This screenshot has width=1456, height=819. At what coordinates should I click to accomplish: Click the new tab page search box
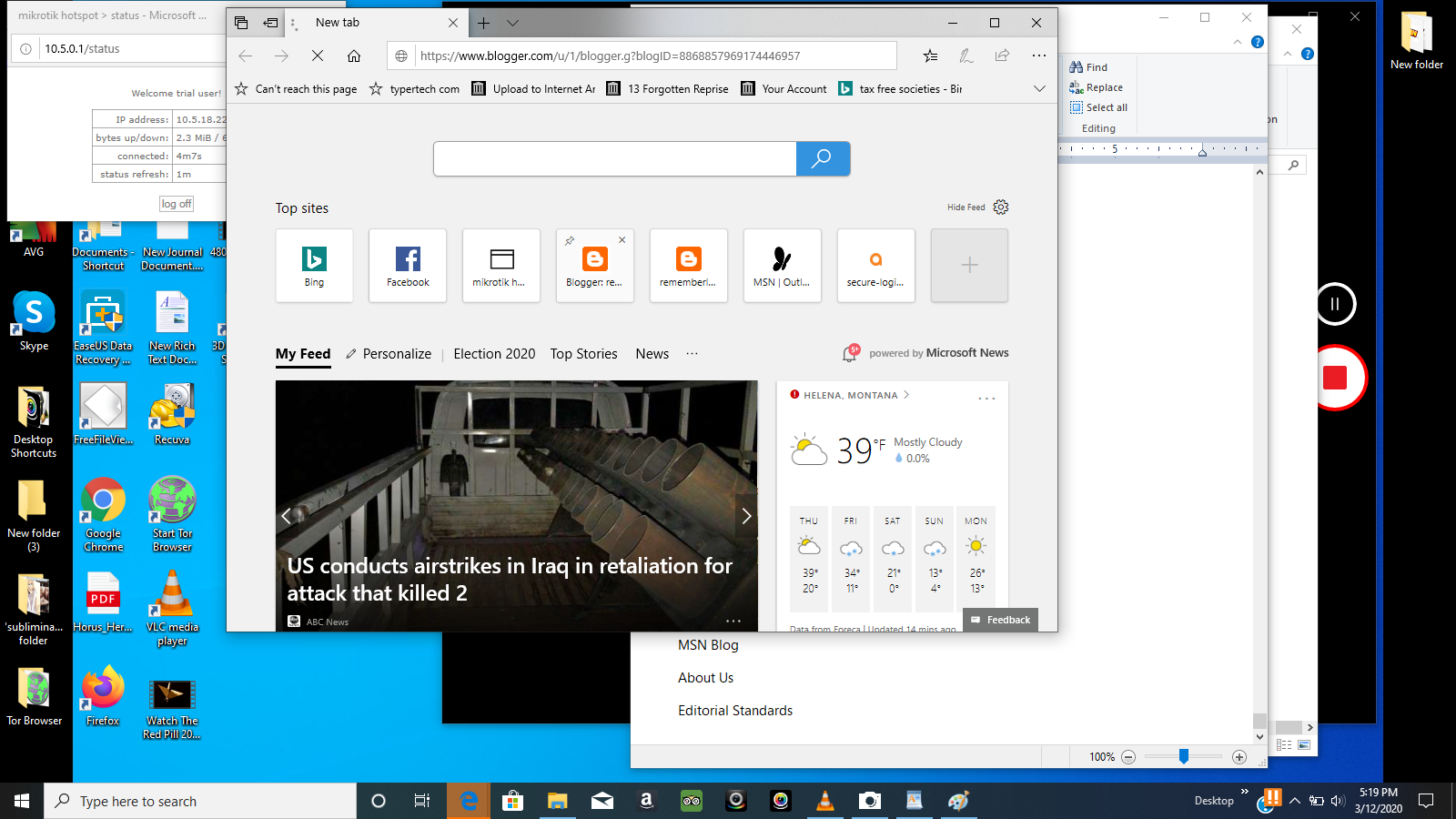(x=615, y=158)
